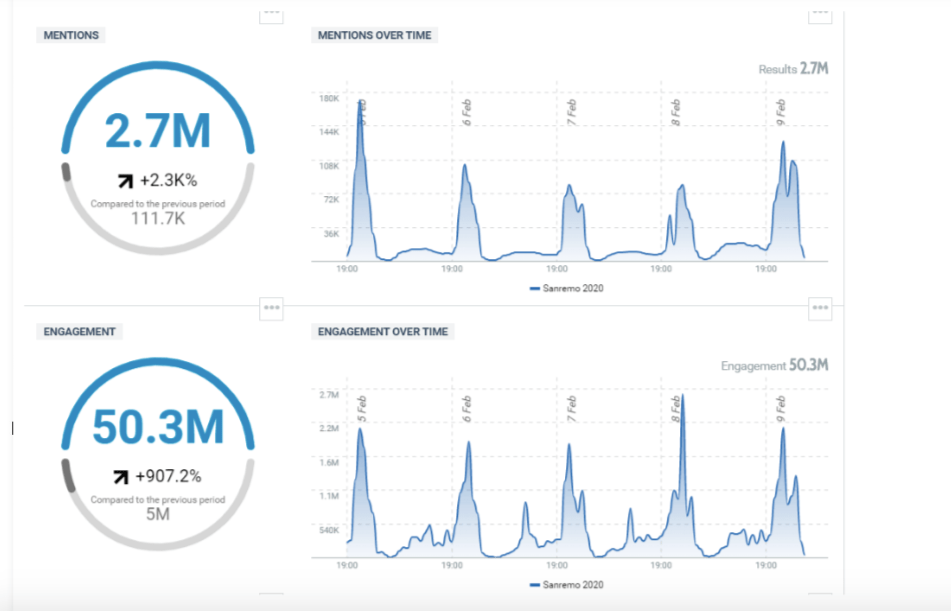The image size is (951, 611).
Task: Open the Mentions Over Time three-dot menu
Action: coord(820,14)
